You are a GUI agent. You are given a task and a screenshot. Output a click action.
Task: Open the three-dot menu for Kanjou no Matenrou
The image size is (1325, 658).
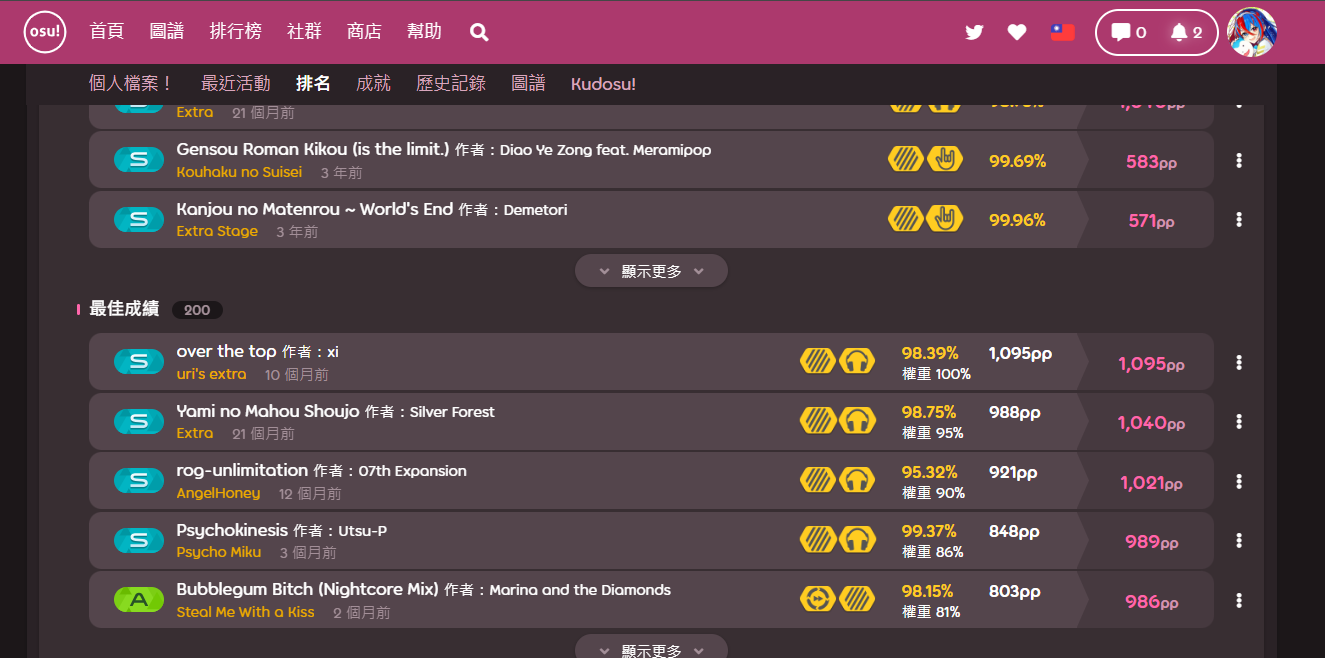coord(1239,220)
